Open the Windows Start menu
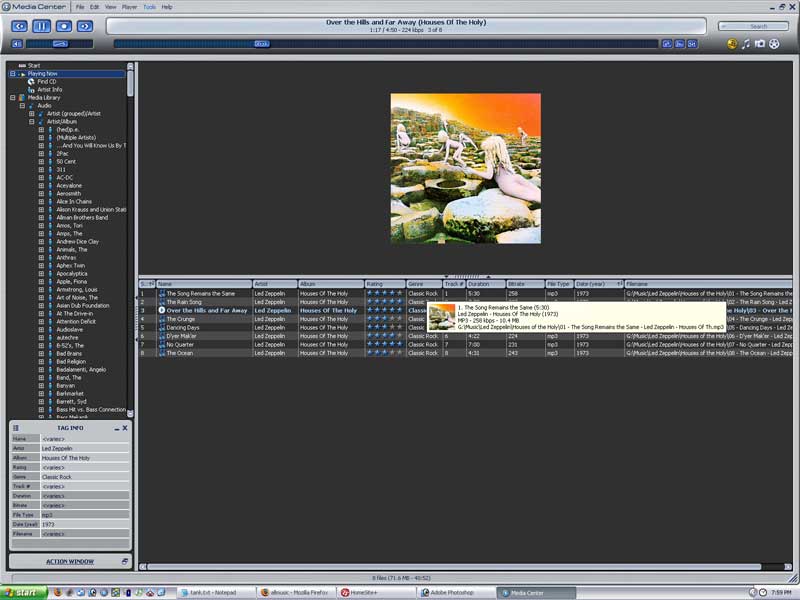The width and height of the screenshot is (800, 600). (x=23, y=592)
